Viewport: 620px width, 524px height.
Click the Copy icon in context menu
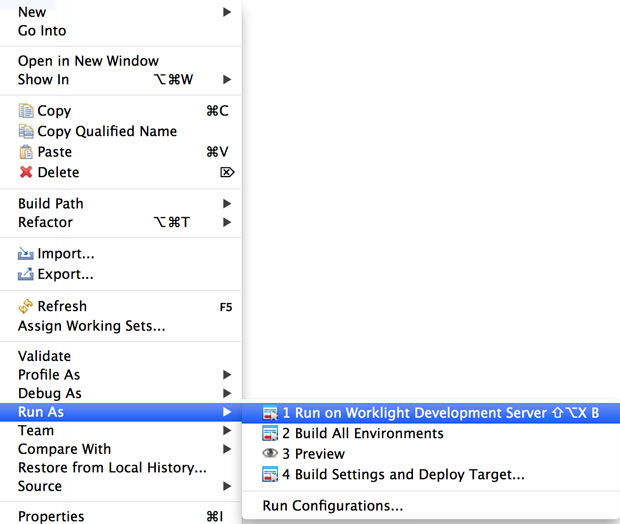(26, 111)
